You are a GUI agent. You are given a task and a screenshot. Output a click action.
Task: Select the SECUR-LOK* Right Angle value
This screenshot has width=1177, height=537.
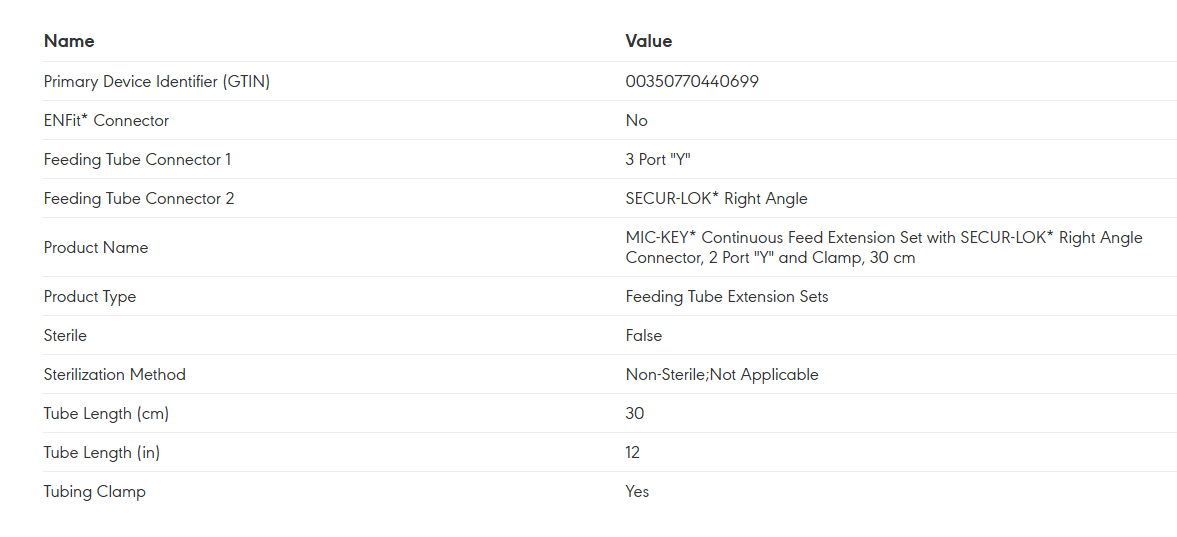coord(716,198)
